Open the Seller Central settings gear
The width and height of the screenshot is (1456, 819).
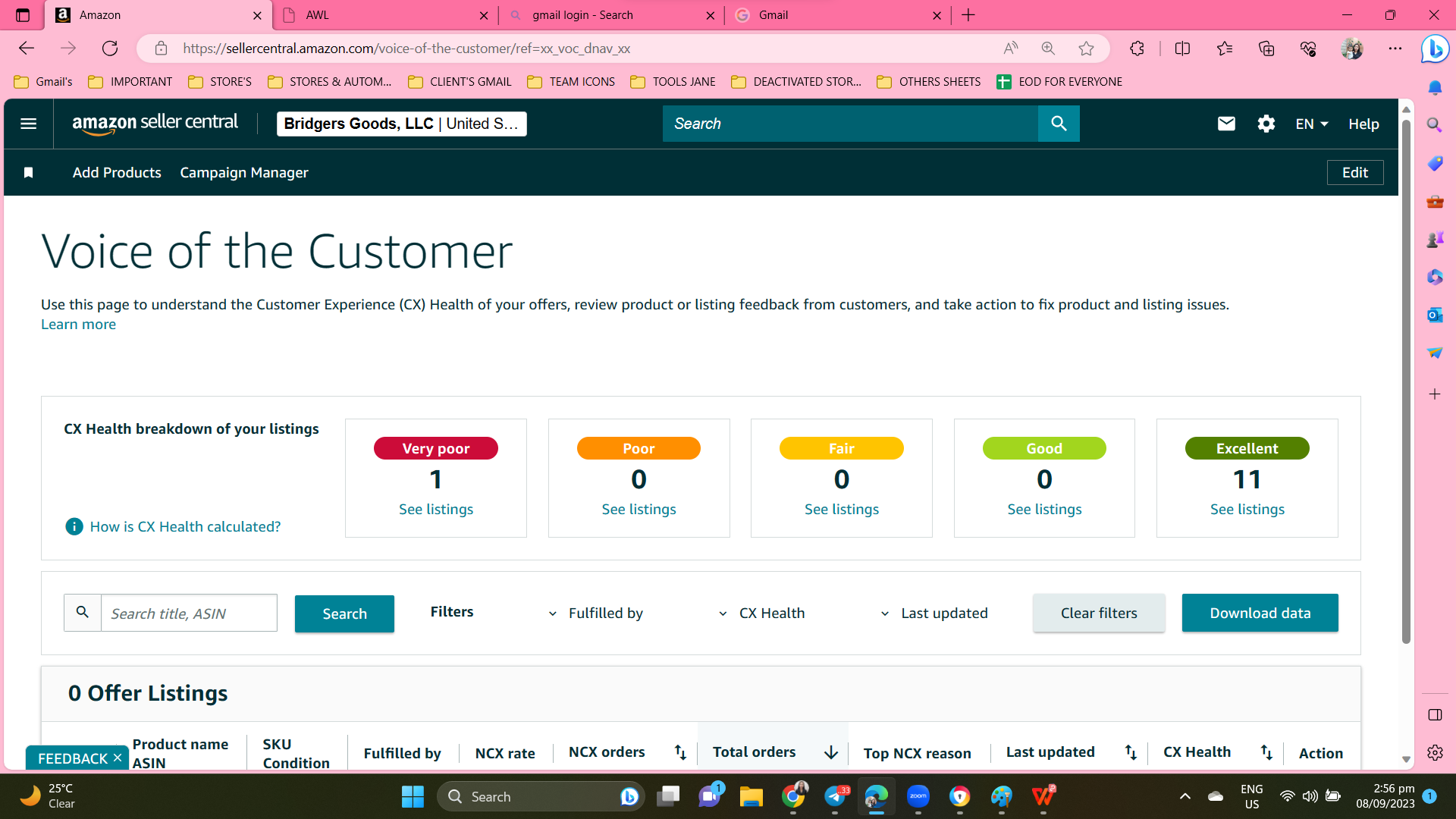[1266, 124]
